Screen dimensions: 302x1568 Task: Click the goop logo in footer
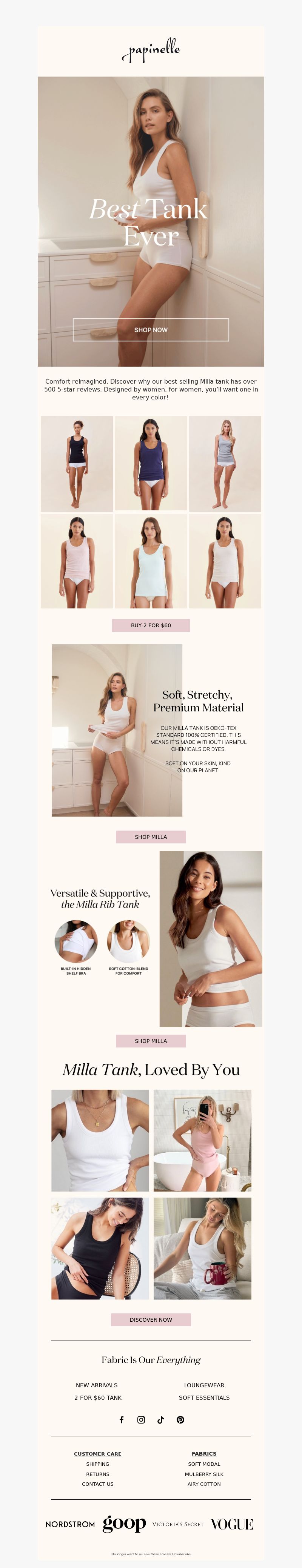tap(124, 1523)
